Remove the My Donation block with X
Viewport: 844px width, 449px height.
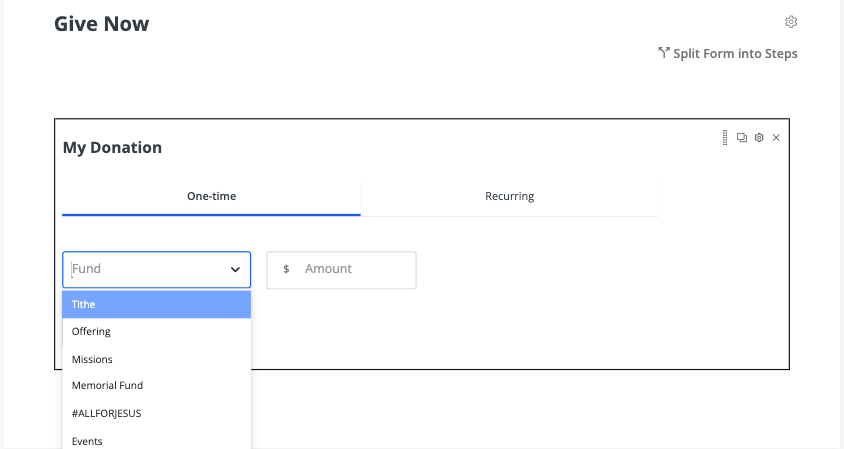(776, 137)
